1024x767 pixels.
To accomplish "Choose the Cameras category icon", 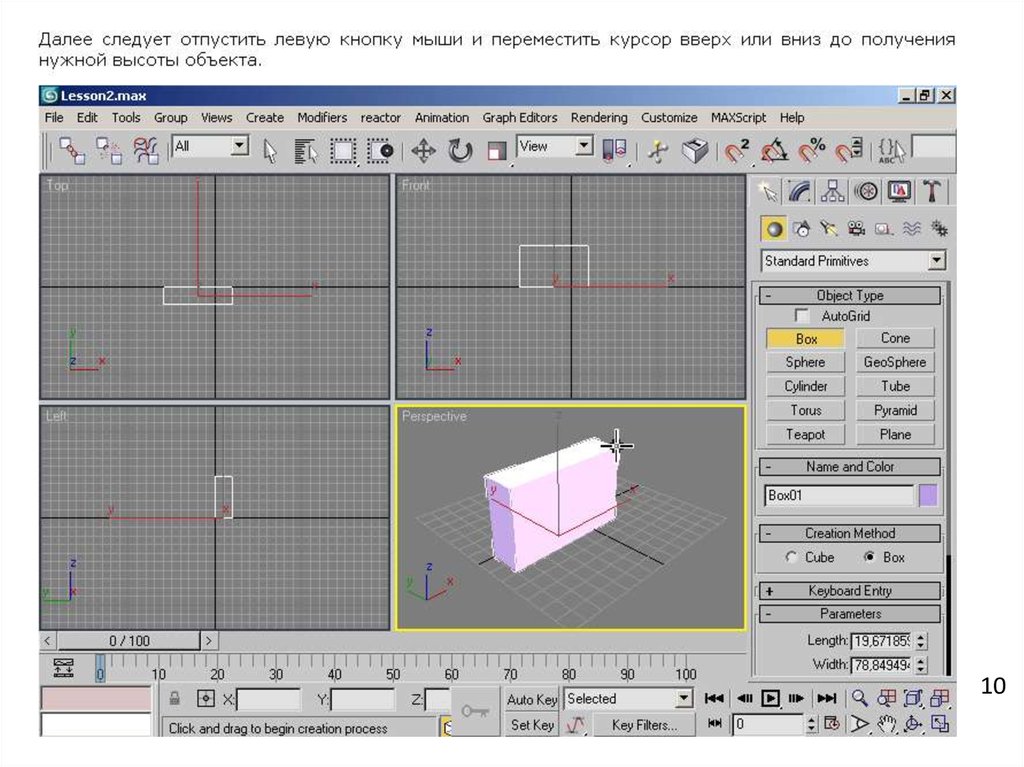I will pos(856,229).
